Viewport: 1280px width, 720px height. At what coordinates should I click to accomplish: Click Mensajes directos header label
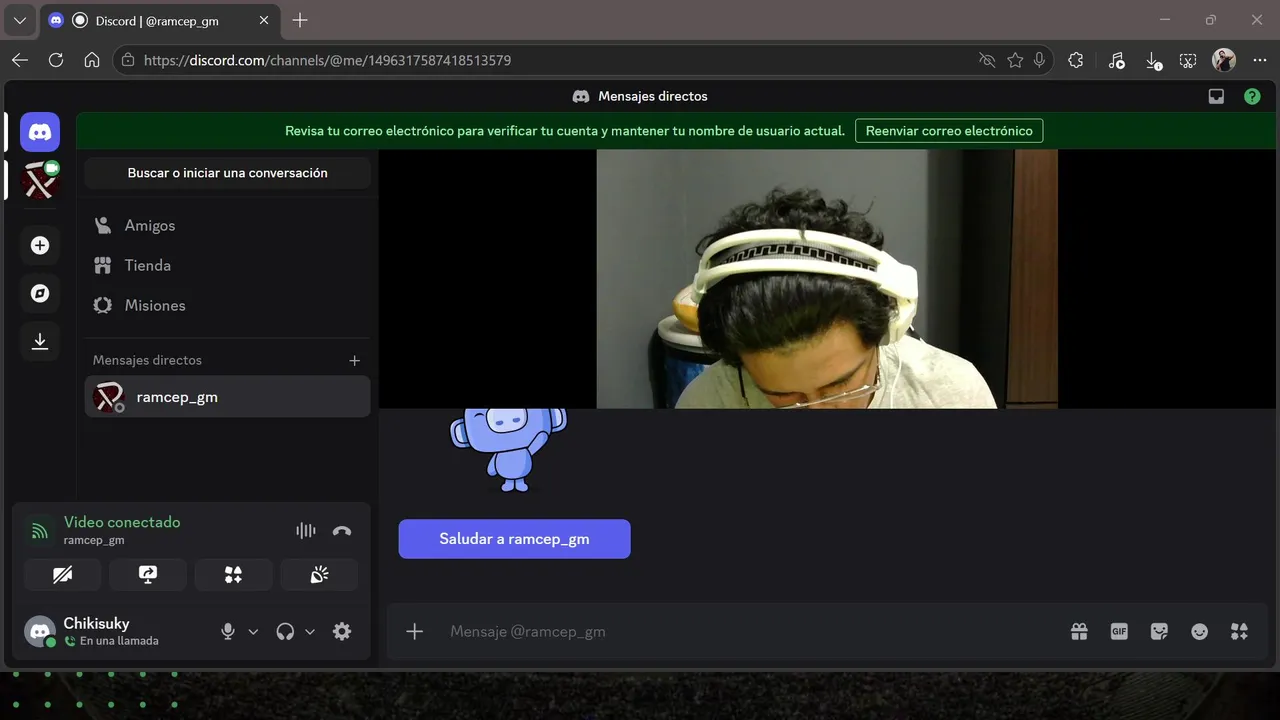point(653,97)
